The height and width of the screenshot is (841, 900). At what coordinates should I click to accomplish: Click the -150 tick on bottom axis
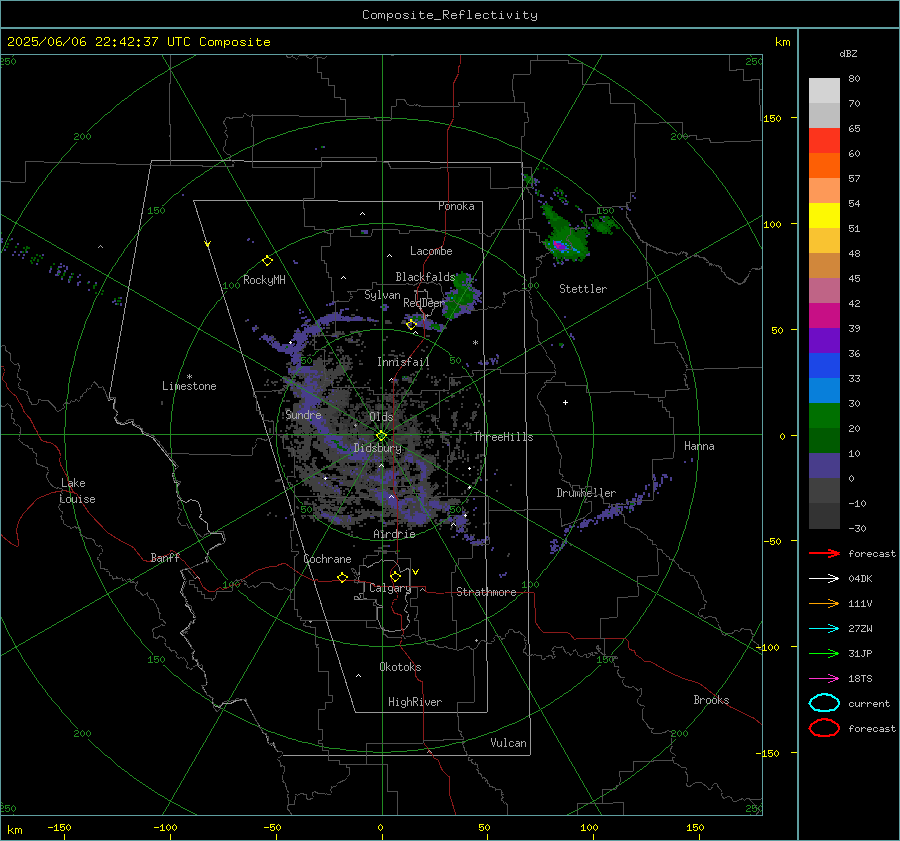(x=59, y=827)
